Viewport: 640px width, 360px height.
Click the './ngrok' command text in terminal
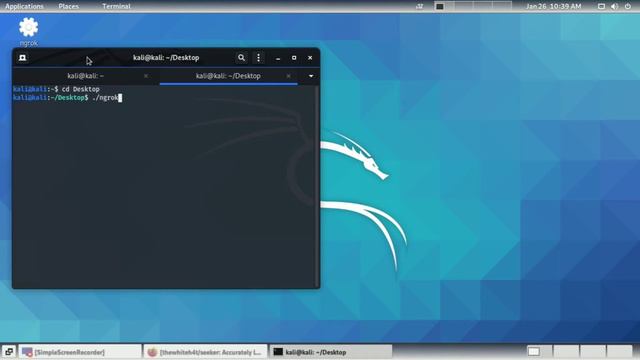point(105,98)
